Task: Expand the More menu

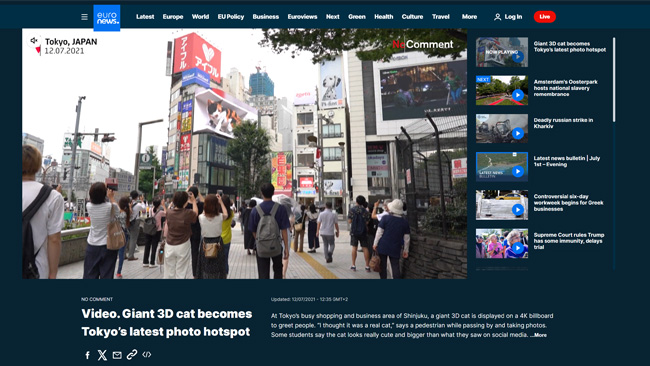Action: (x=469, y=17)
